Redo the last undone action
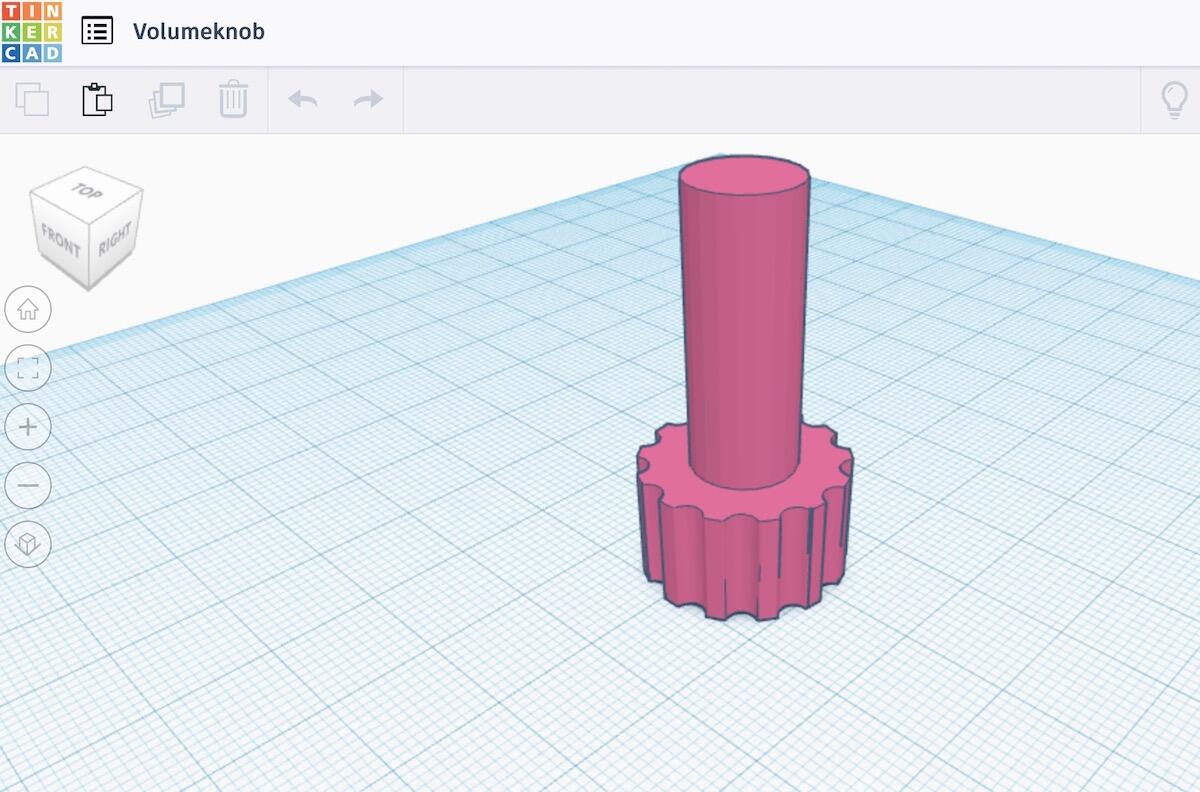 (x=368, y=100)
